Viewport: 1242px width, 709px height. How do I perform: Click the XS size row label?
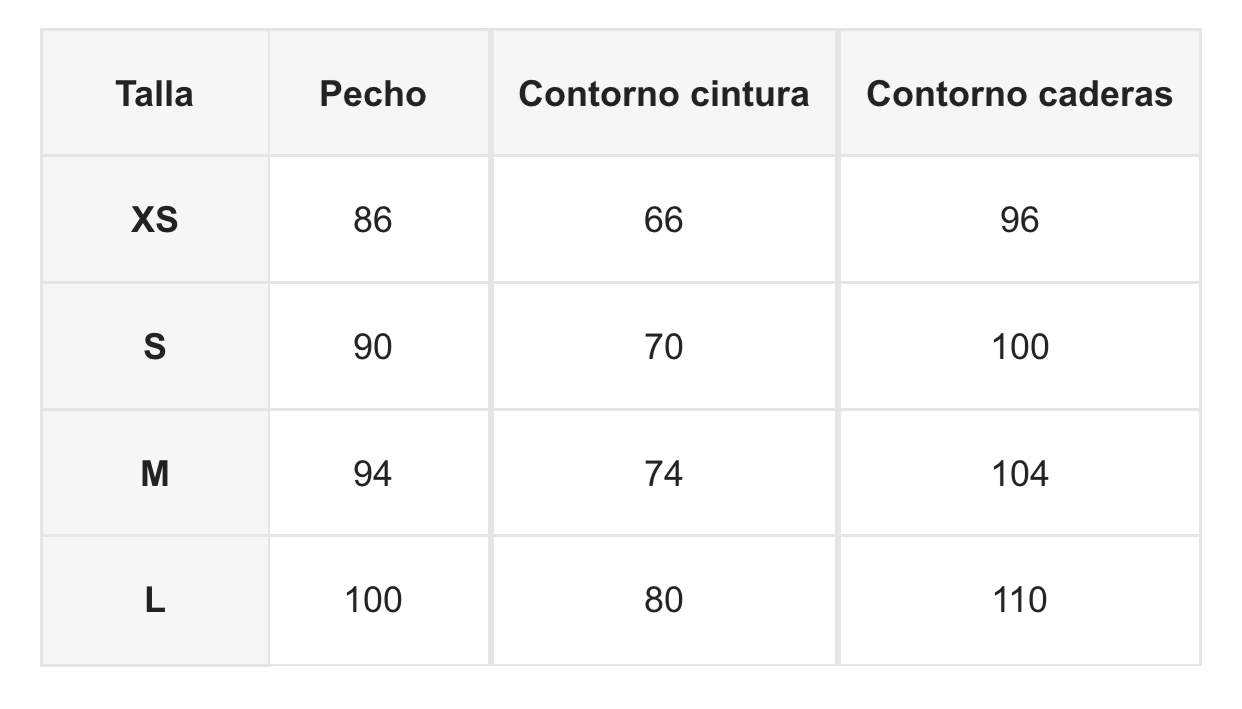155,220
